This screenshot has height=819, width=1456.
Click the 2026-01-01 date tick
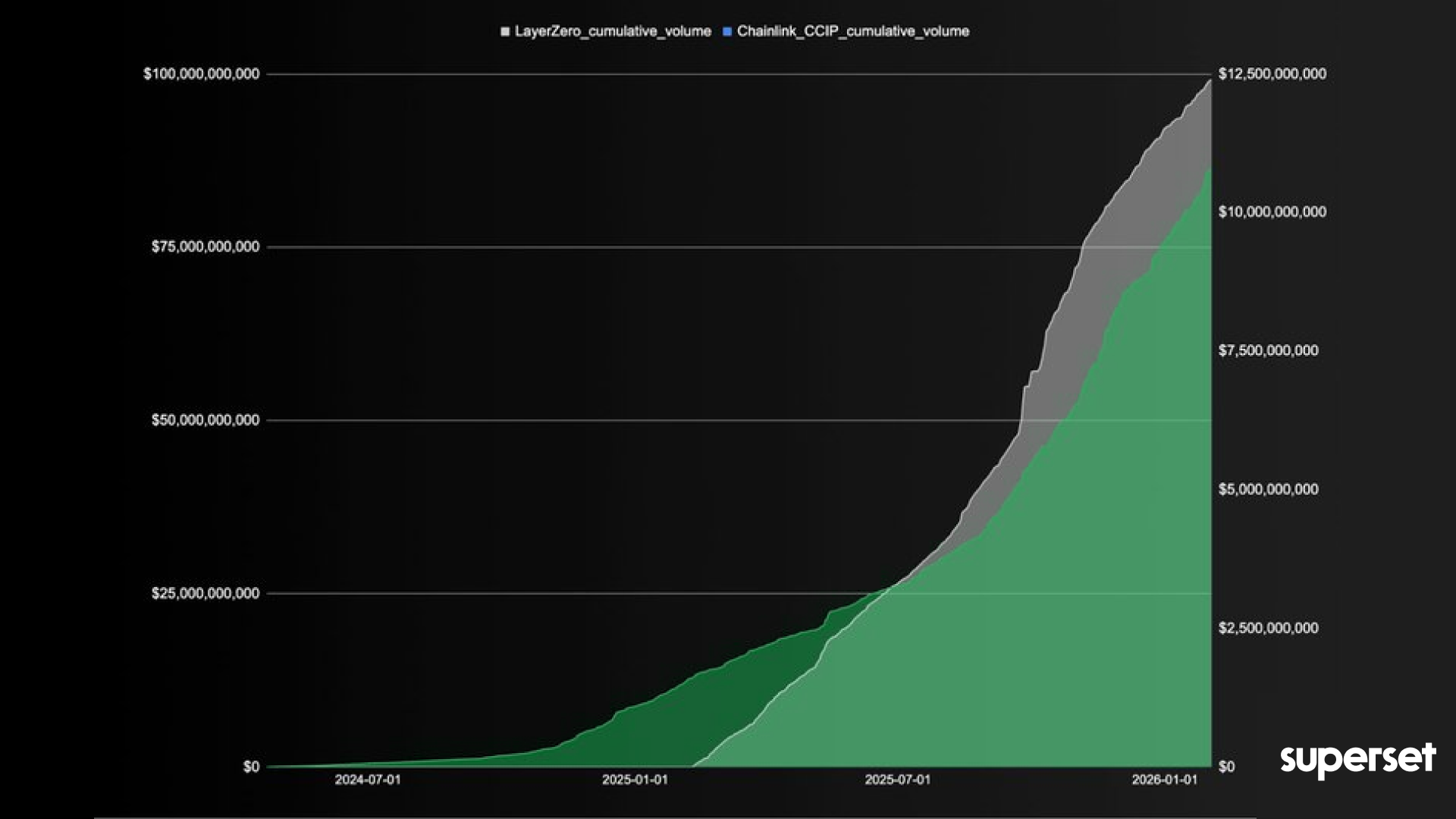(1164, 780)
